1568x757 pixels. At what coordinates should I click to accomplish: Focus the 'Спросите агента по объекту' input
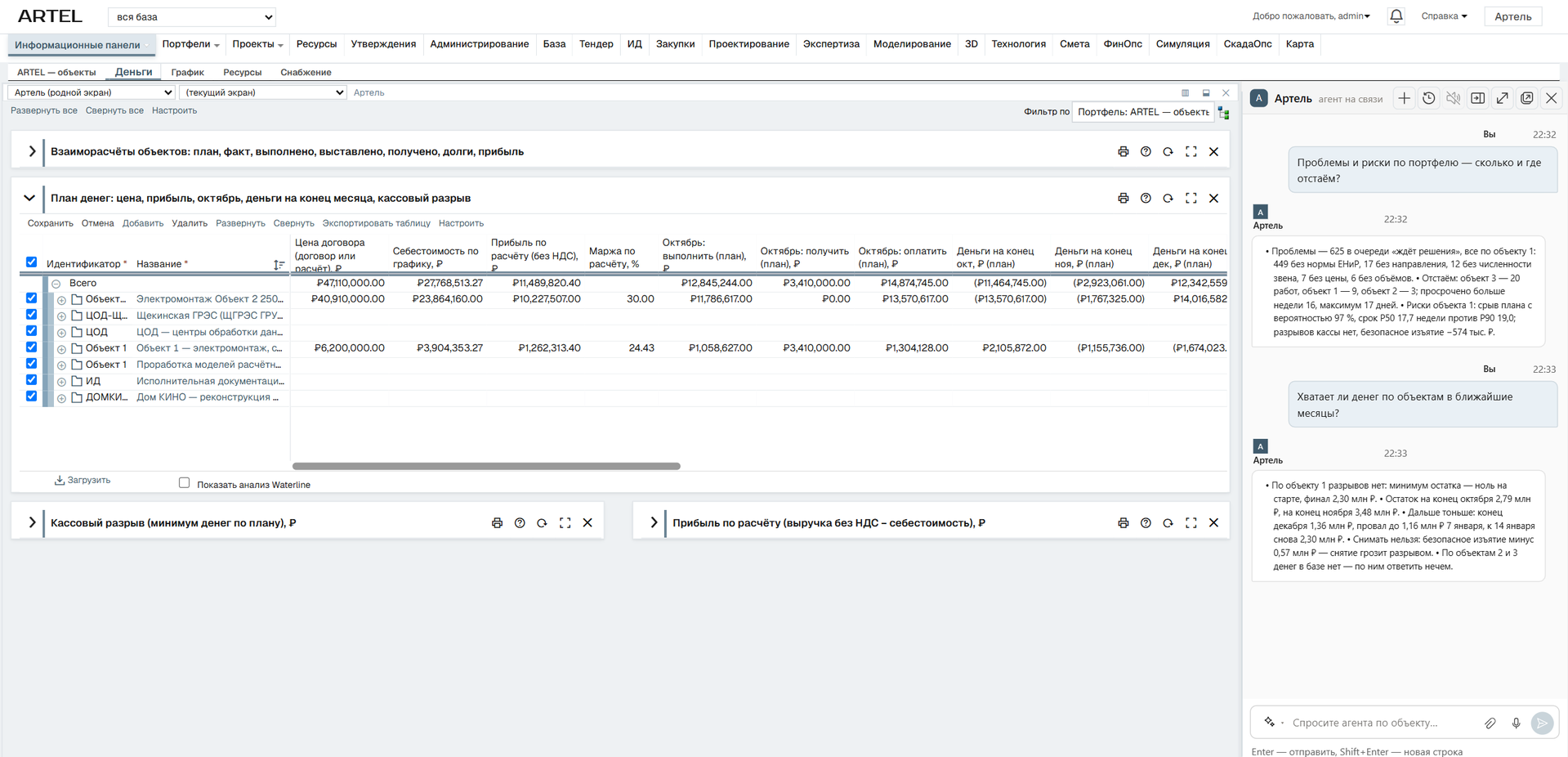tap(1383, 723)
